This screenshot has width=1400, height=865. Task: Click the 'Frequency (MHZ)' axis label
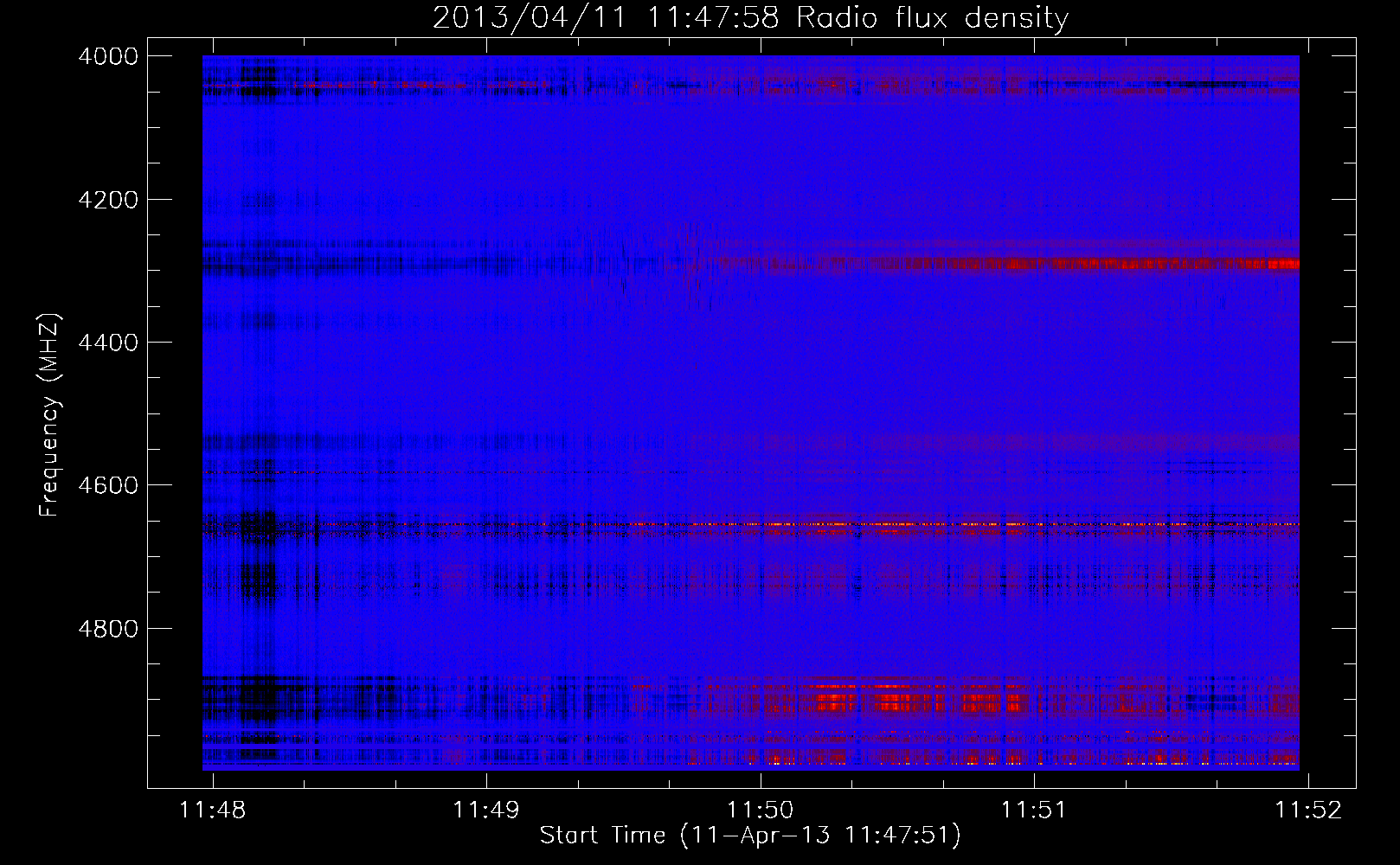(50, 415)
